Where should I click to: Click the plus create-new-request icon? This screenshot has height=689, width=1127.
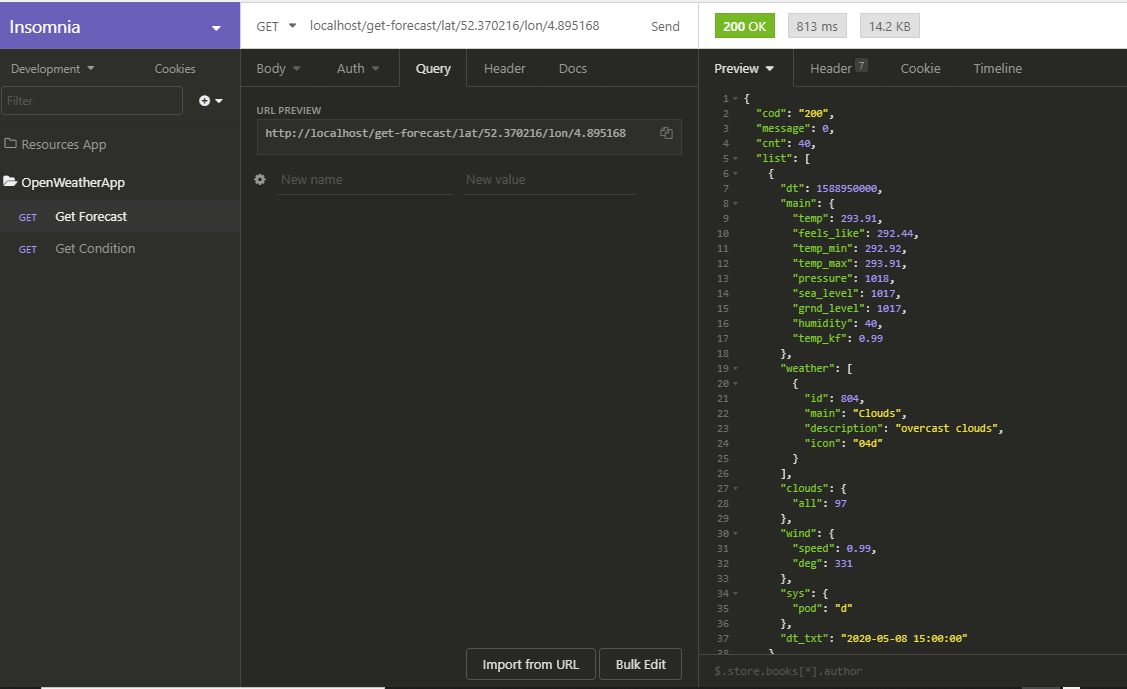(205, 101)
